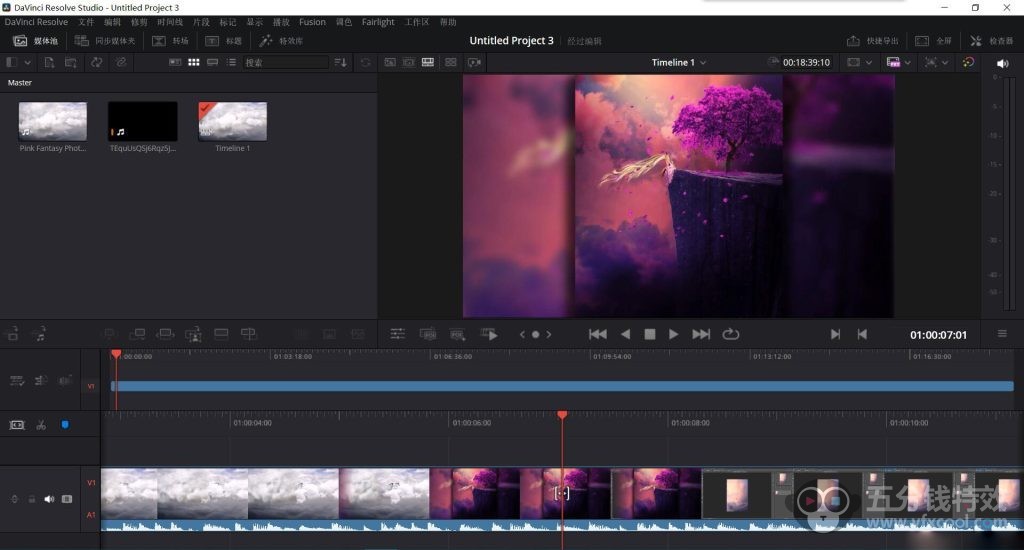Toggle the color grade bypass icon
This screenshot has height=550, width=1024.
[968, 63]
